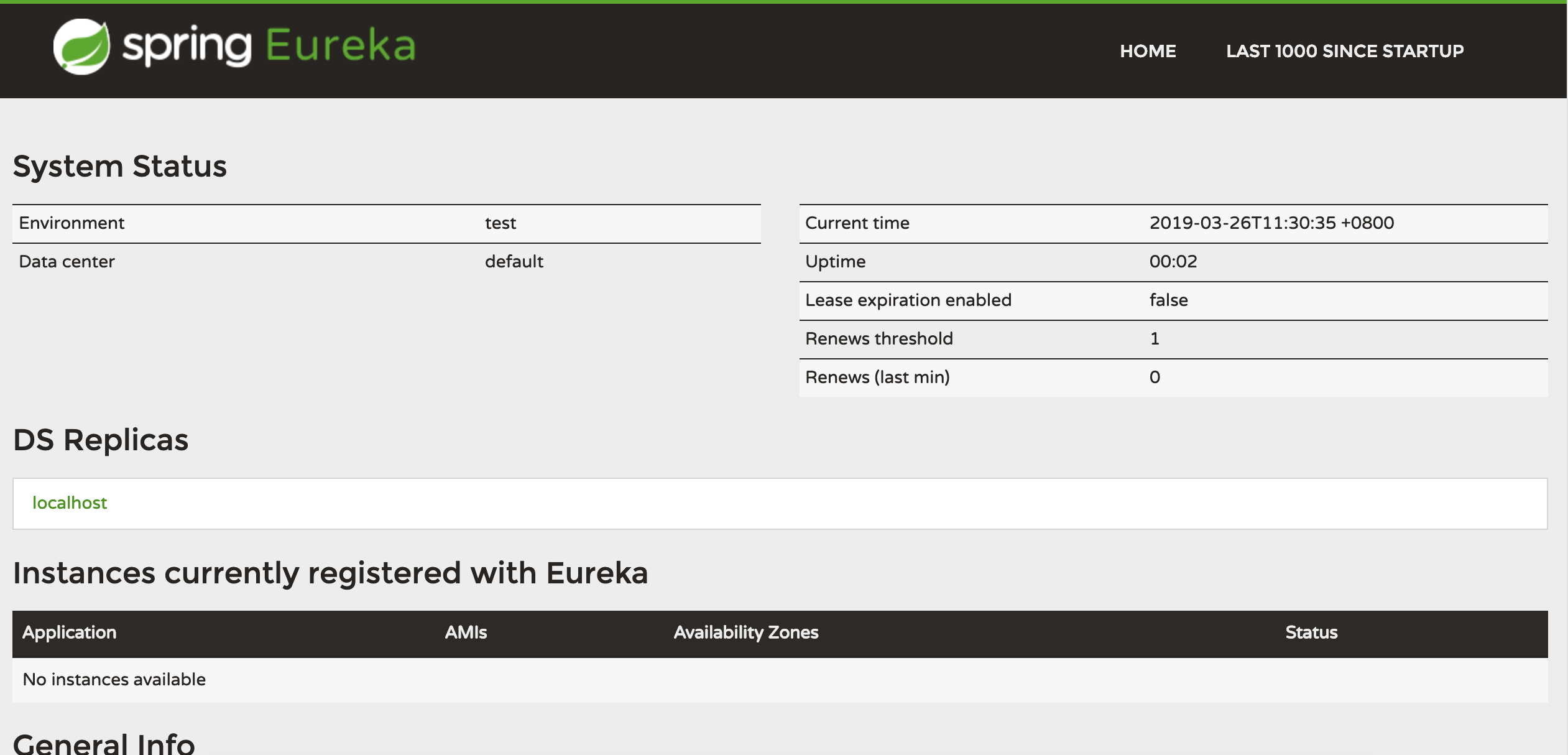Image resolution: width=1568 pixels, height=755 pixels.
Task: Click the Current time value
Action: [1271, 223]
